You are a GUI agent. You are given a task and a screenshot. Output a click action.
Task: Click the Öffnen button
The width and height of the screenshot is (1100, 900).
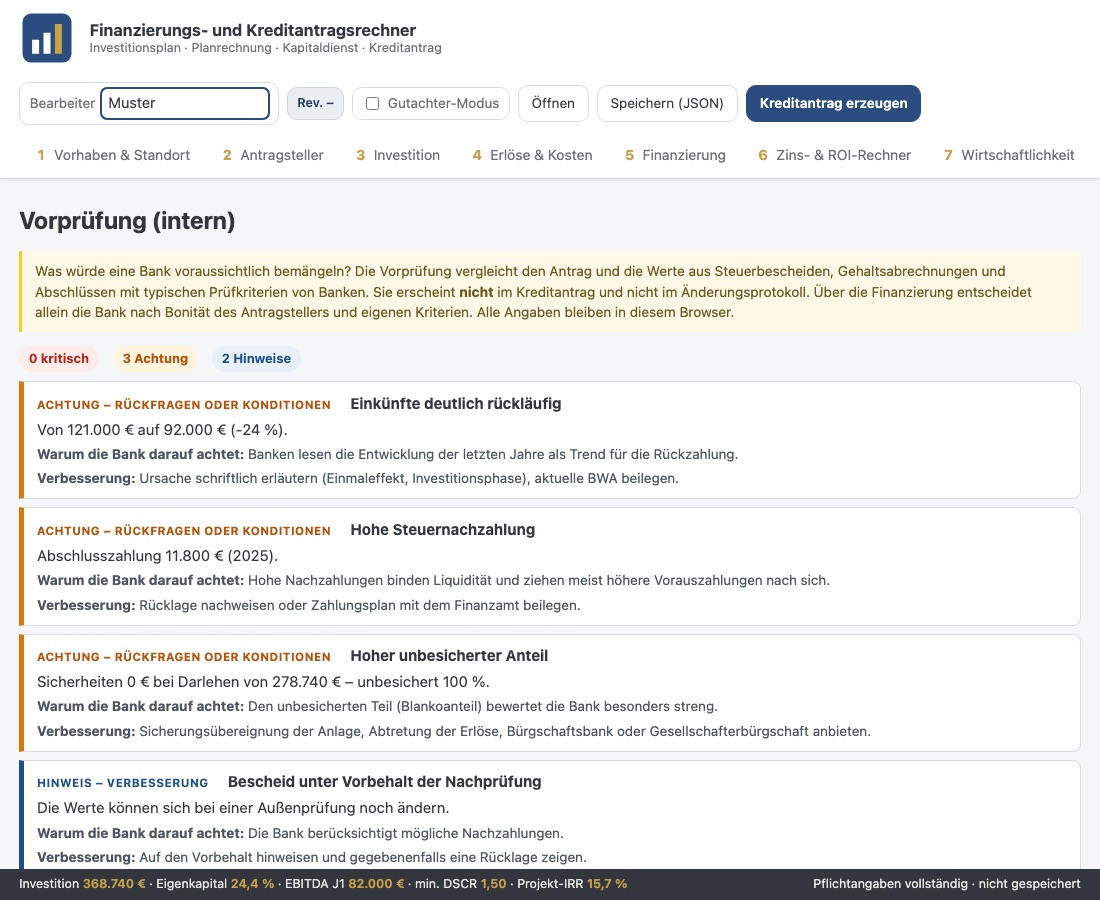553,104
